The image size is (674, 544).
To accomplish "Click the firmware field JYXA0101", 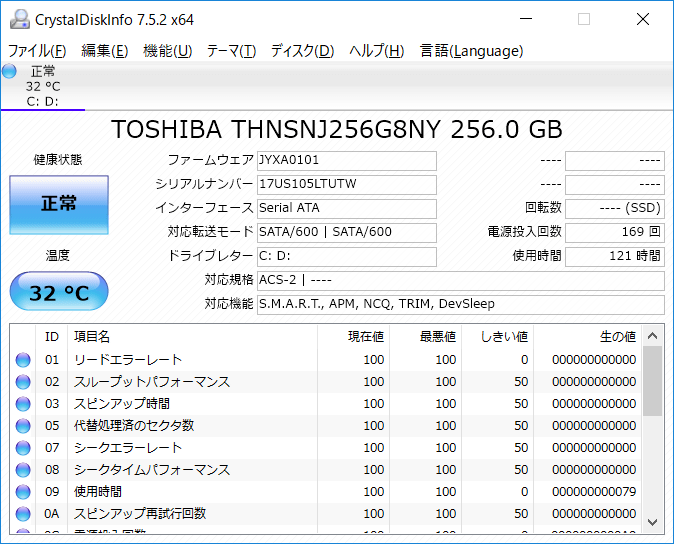I will pyautogui.click(x=347, y=161).
